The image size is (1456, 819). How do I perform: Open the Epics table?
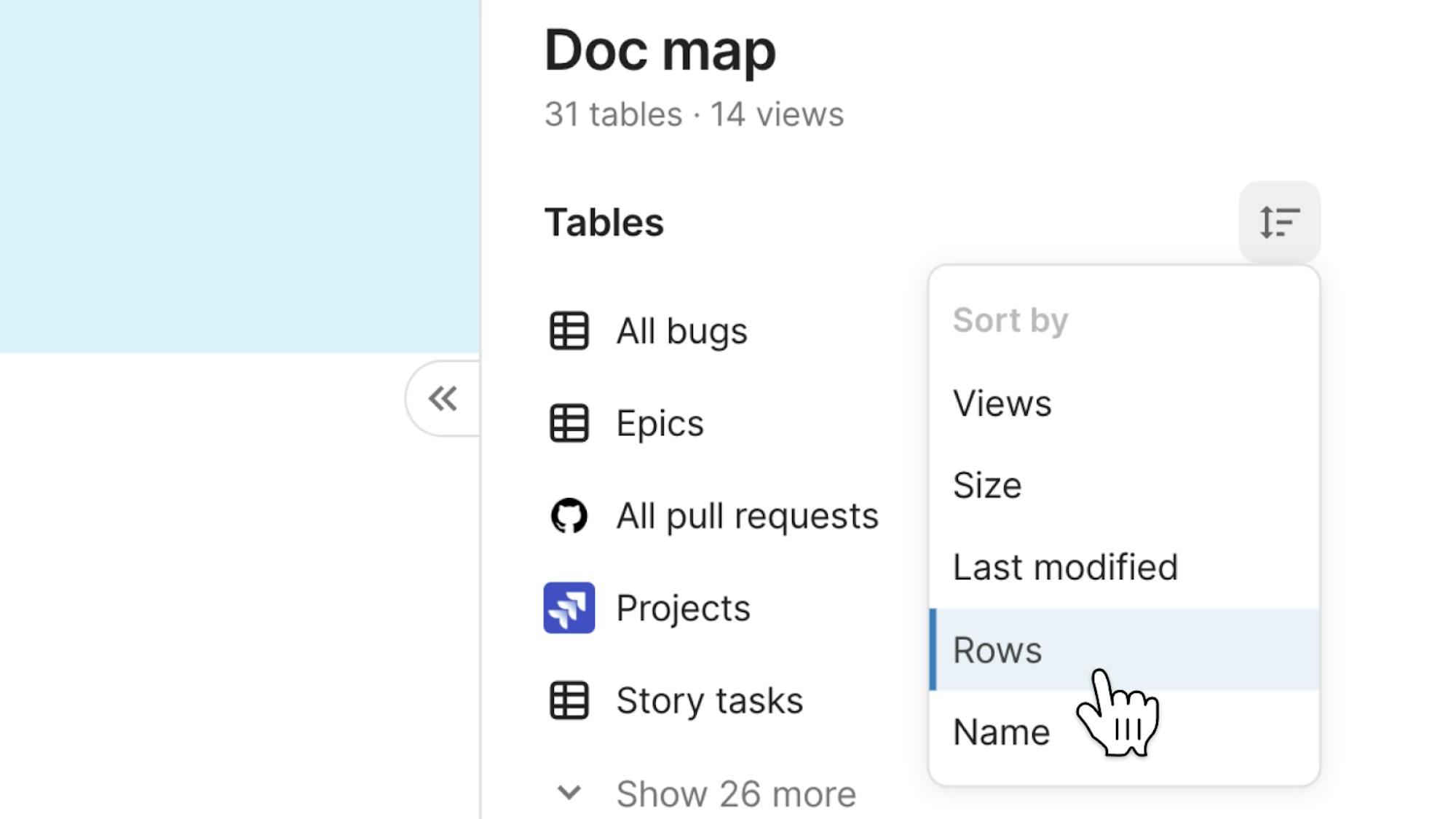pyautogui.click(x=660, y=424)
